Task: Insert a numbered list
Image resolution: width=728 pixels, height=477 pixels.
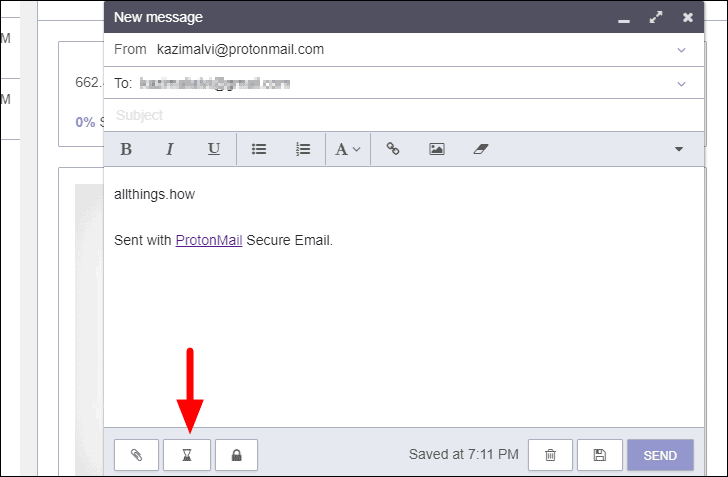Action: pyautogui.click(x=303, y=149)
